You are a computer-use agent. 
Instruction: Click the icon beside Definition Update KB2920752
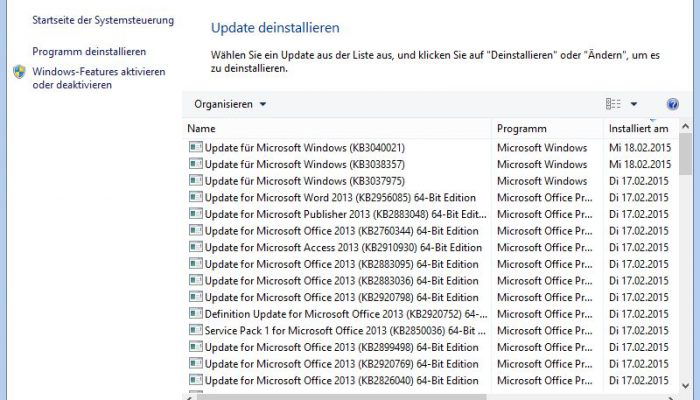pyautogui.click(x=196, y=314)
